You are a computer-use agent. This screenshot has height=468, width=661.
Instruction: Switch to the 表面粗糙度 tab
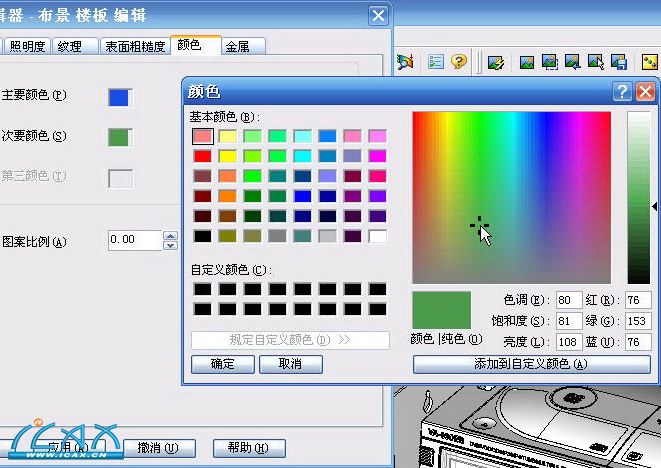click(x=135, y=46)
